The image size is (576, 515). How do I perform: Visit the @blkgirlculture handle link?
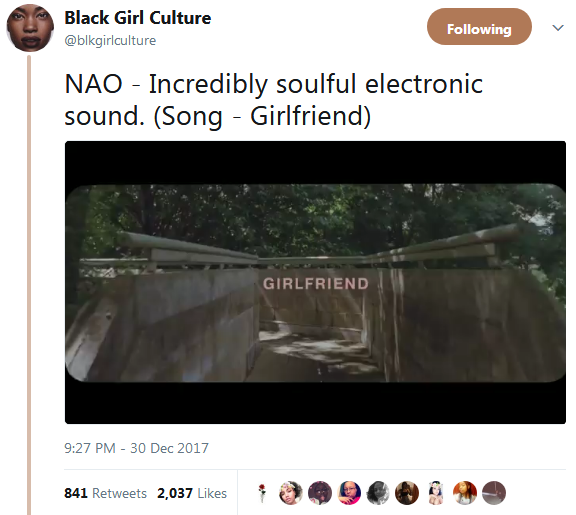click(110, 40)
